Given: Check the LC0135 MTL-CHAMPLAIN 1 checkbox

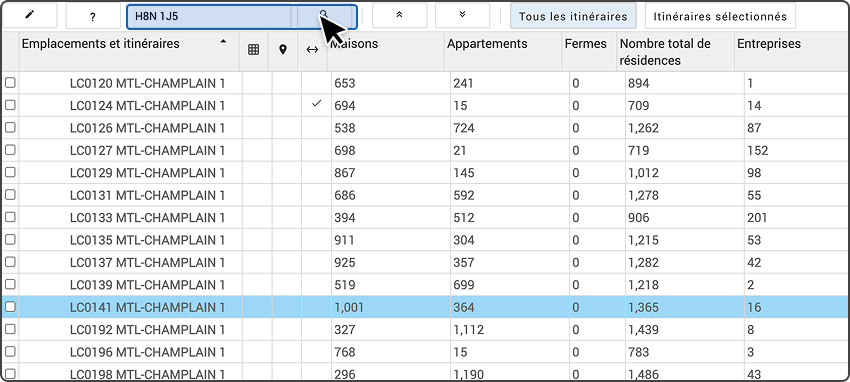Looking at the screenshot, I should [x=10, y=239].
